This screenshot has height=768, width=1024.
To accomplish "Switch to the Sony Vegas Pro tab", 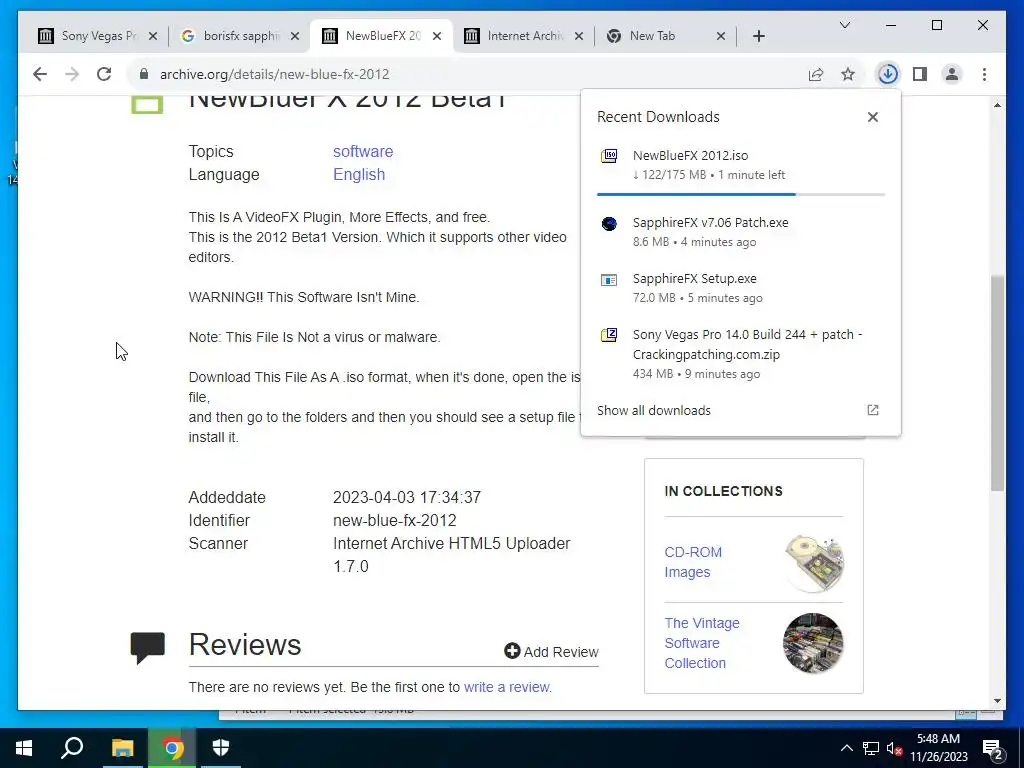I will [99, 36].
